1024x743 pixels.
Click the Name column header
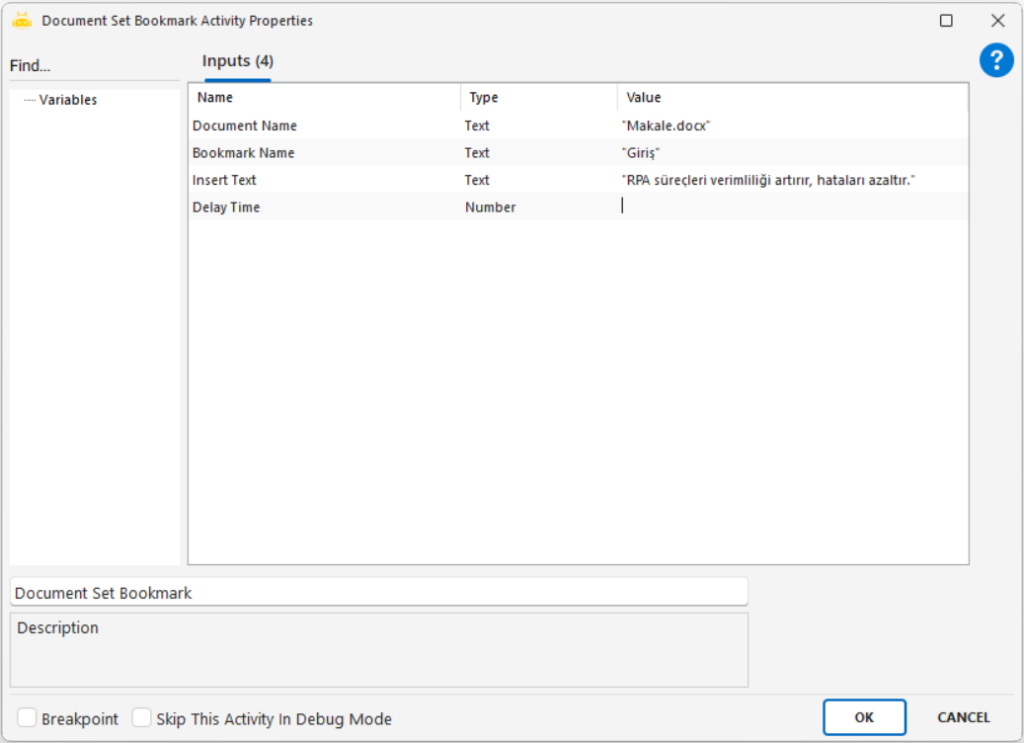323,98
